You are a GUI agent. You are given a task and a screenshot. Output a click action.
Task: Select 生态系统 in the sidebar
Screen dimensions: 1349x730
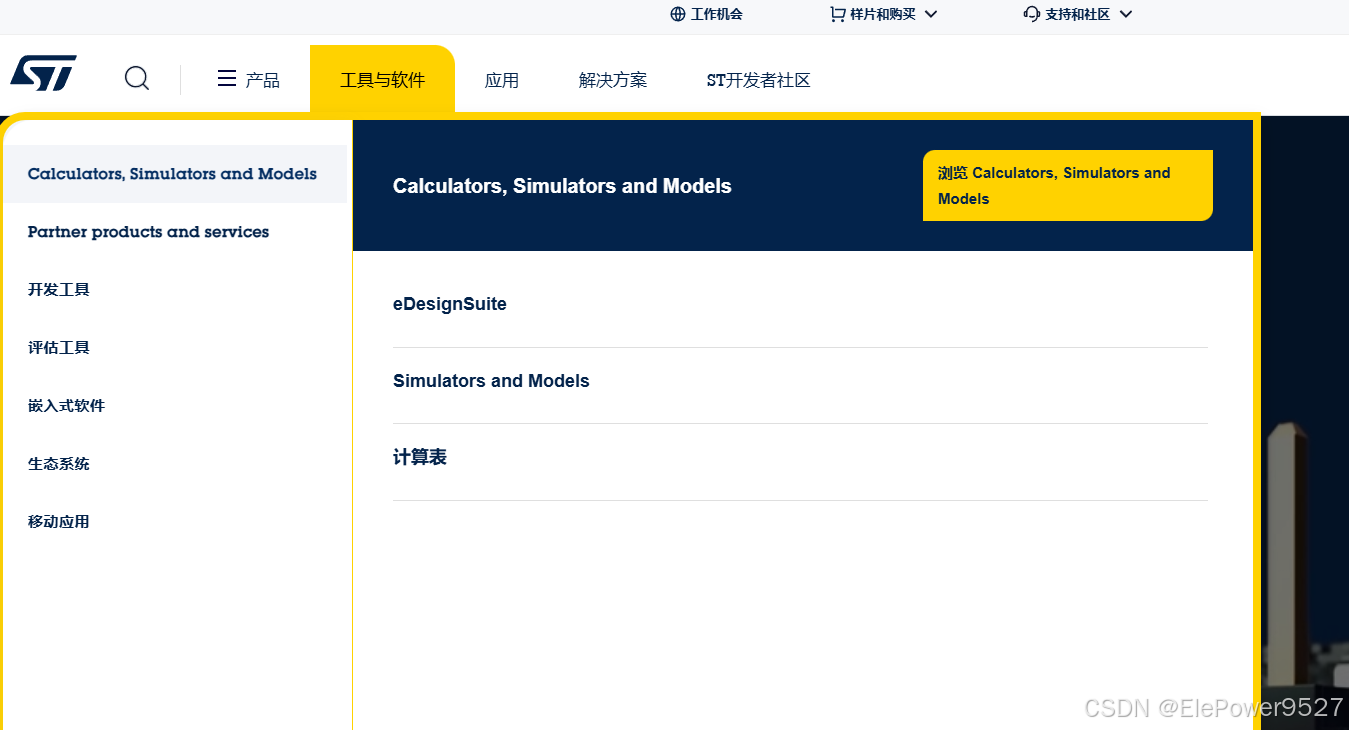(x=59, y=464)
